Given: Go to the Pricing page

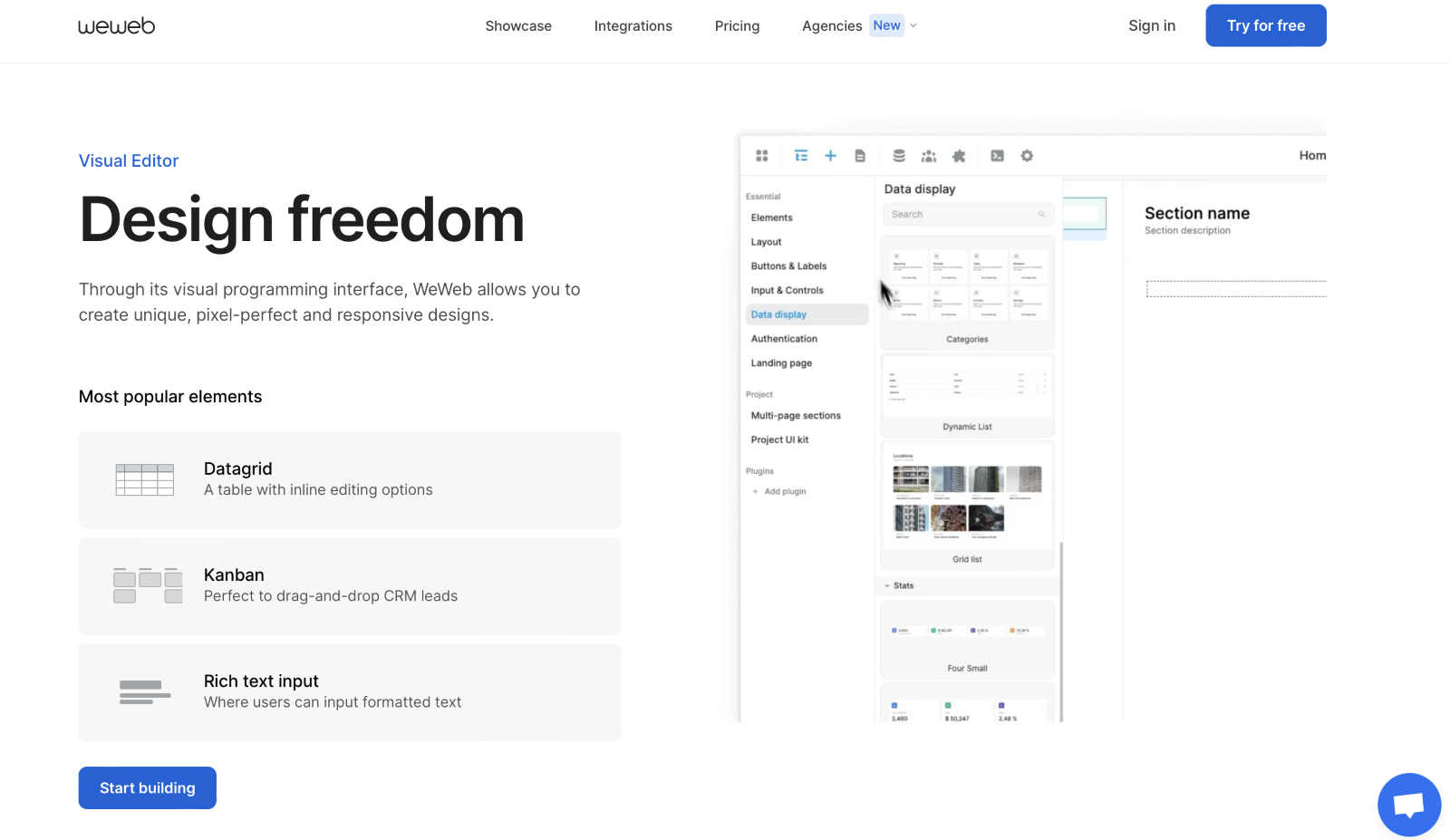Looking at the screenshot, I should [737, 26].
